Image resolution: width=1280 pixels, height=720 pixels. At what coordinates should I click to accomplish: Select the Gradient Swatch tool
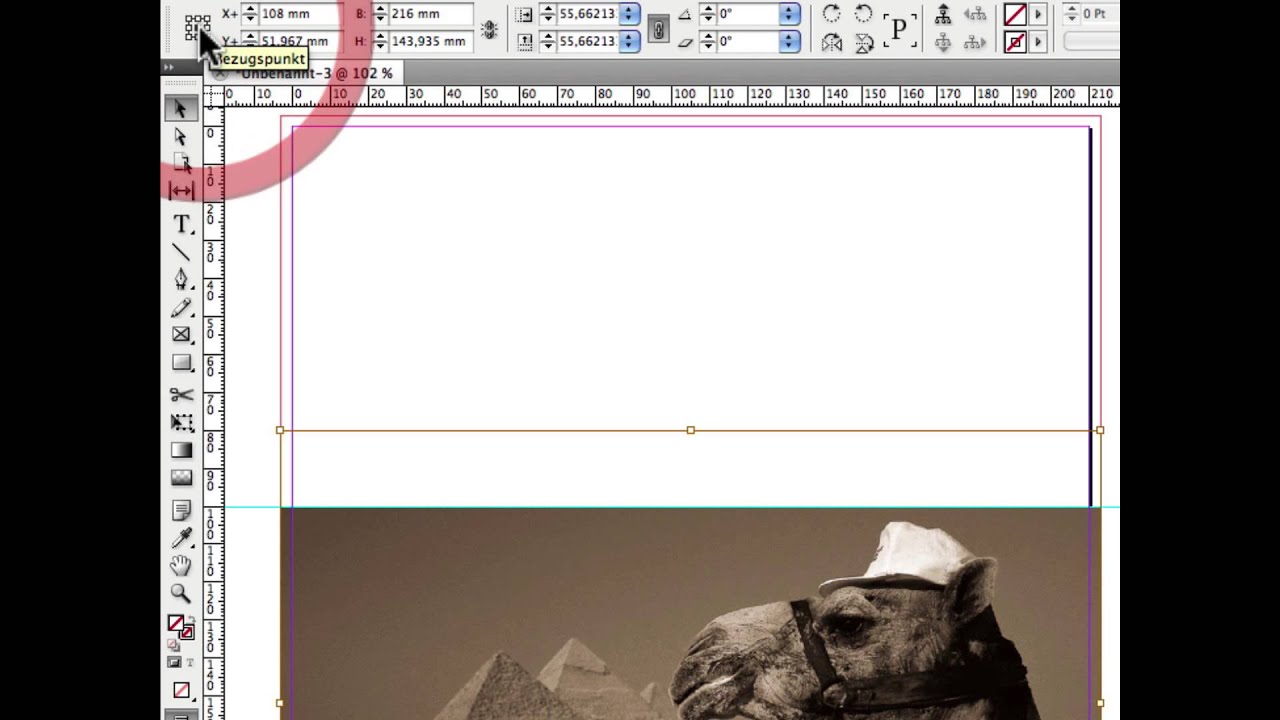(x=181, y=451)
